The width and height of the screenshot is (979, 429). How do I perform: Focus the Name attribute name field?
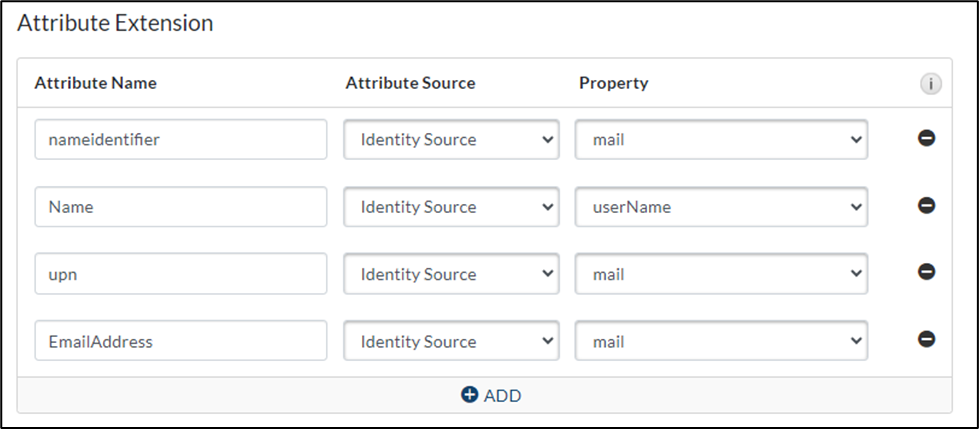click(x=180, y=207)
